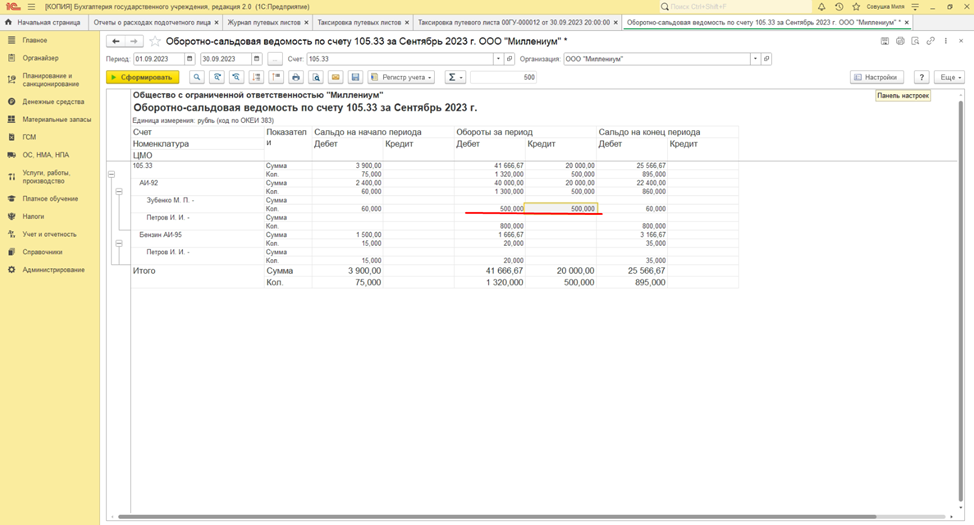This screenshot has width=974, height=525.
Task: Open the vertical dots more-options icon
Action: [945, 41]
